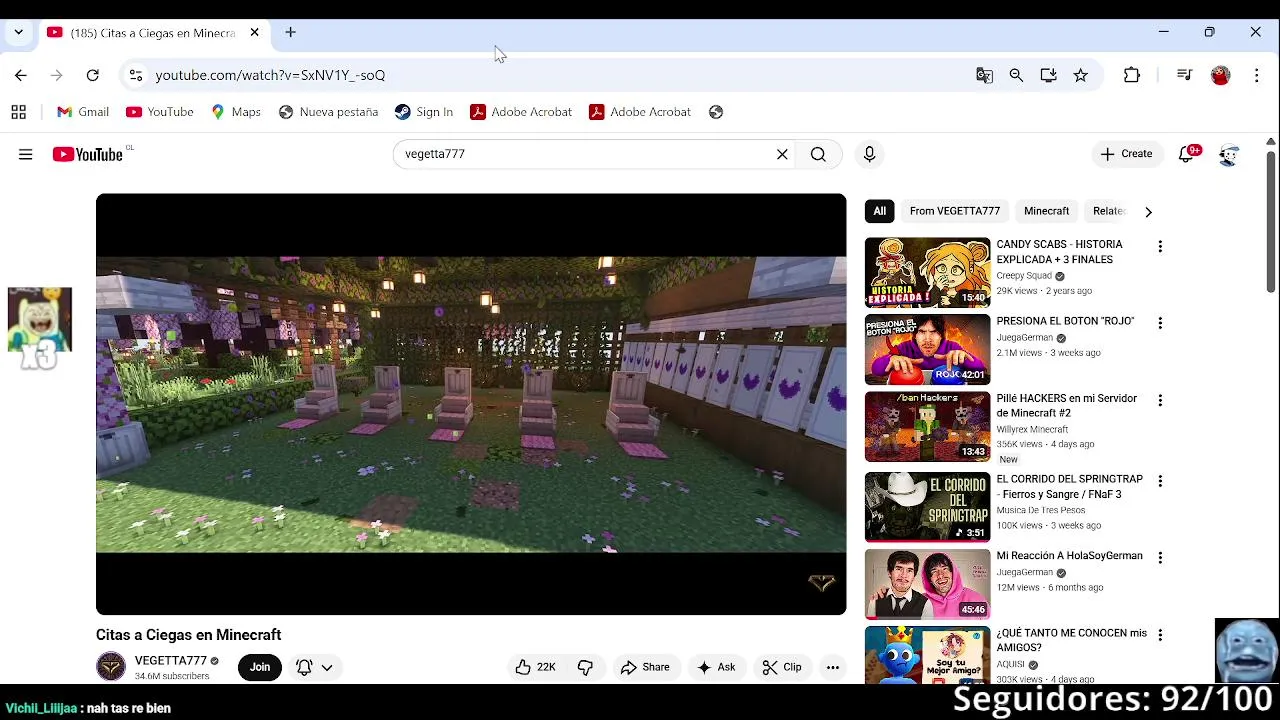Start voice search with microphone icon
The image size is (1280, 720).
tap(869, 154)
